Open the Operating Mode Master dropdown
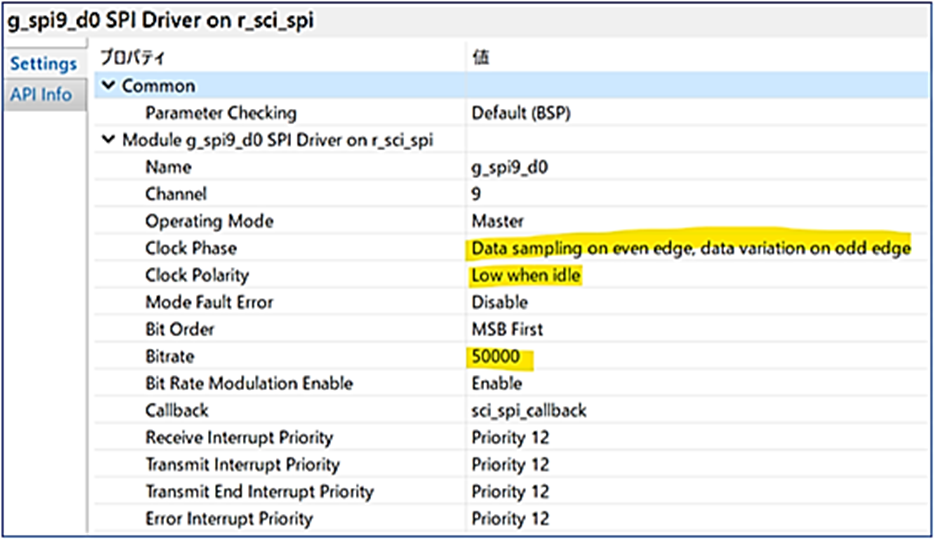Image resolution: width=934 pixels, height=539 pixels. click(497, 221)
